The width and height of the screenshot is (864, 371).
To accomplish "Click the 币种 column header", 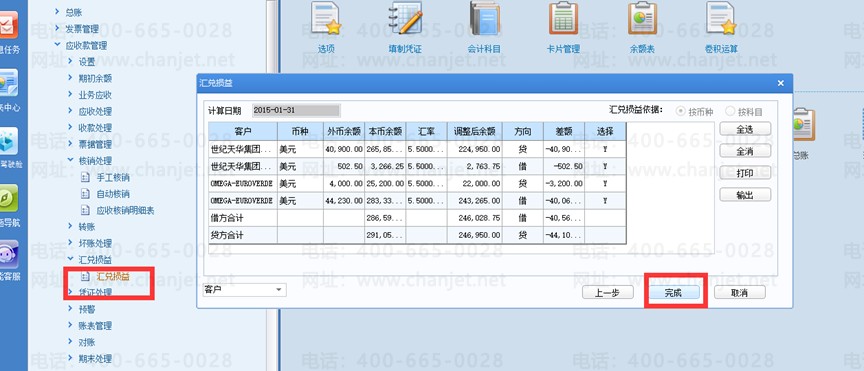I will [x=300, y=131].
